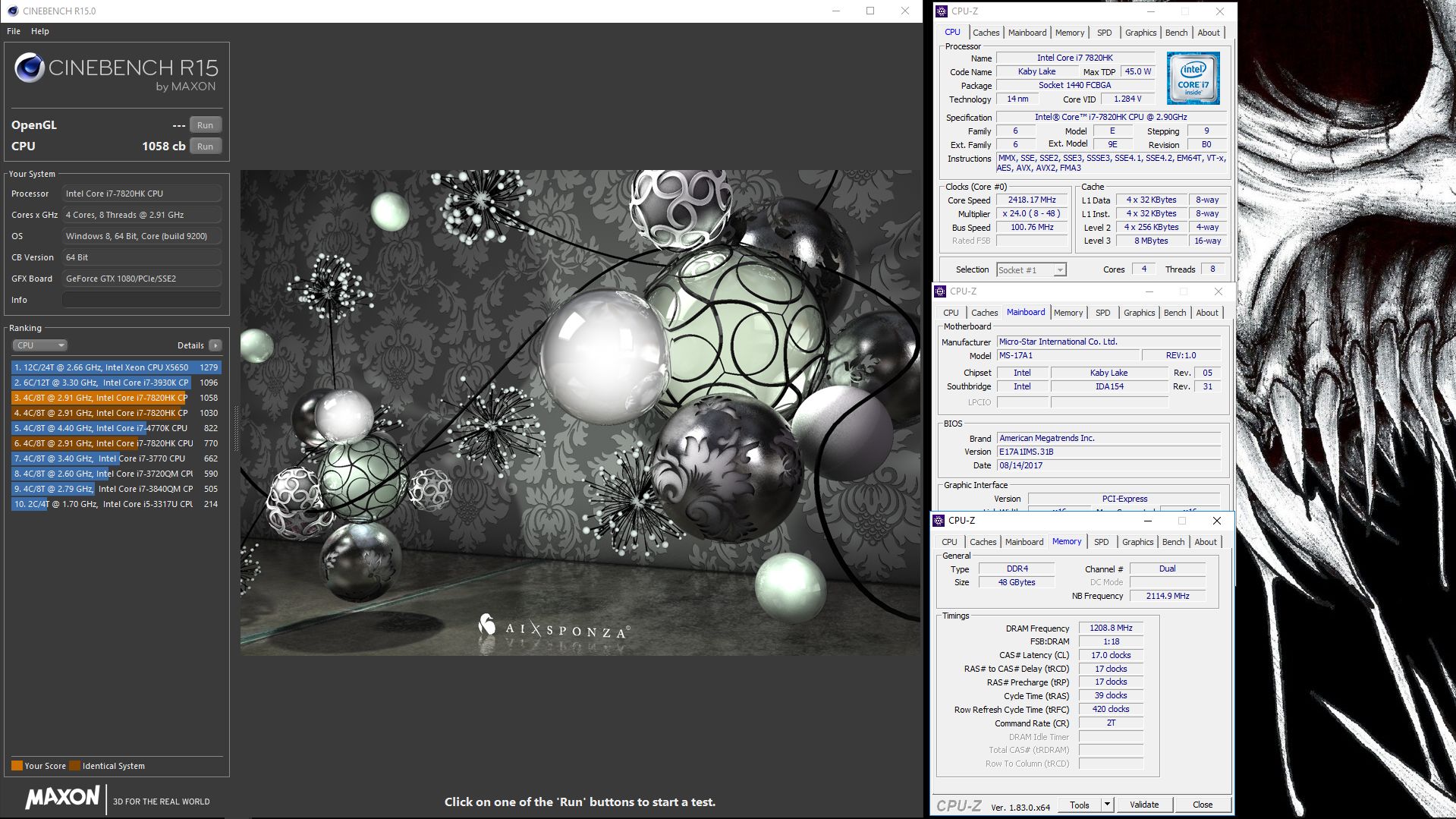Close the CPU-Z Mainboard window

coord(1219,291)
